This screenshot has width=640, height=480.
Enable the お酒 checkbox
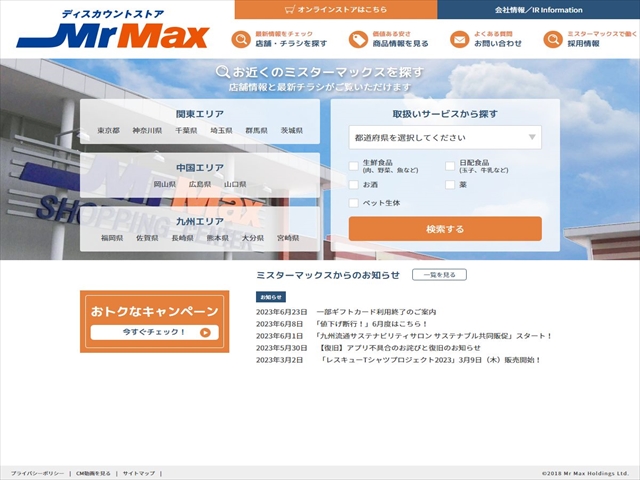coord(353,184)
